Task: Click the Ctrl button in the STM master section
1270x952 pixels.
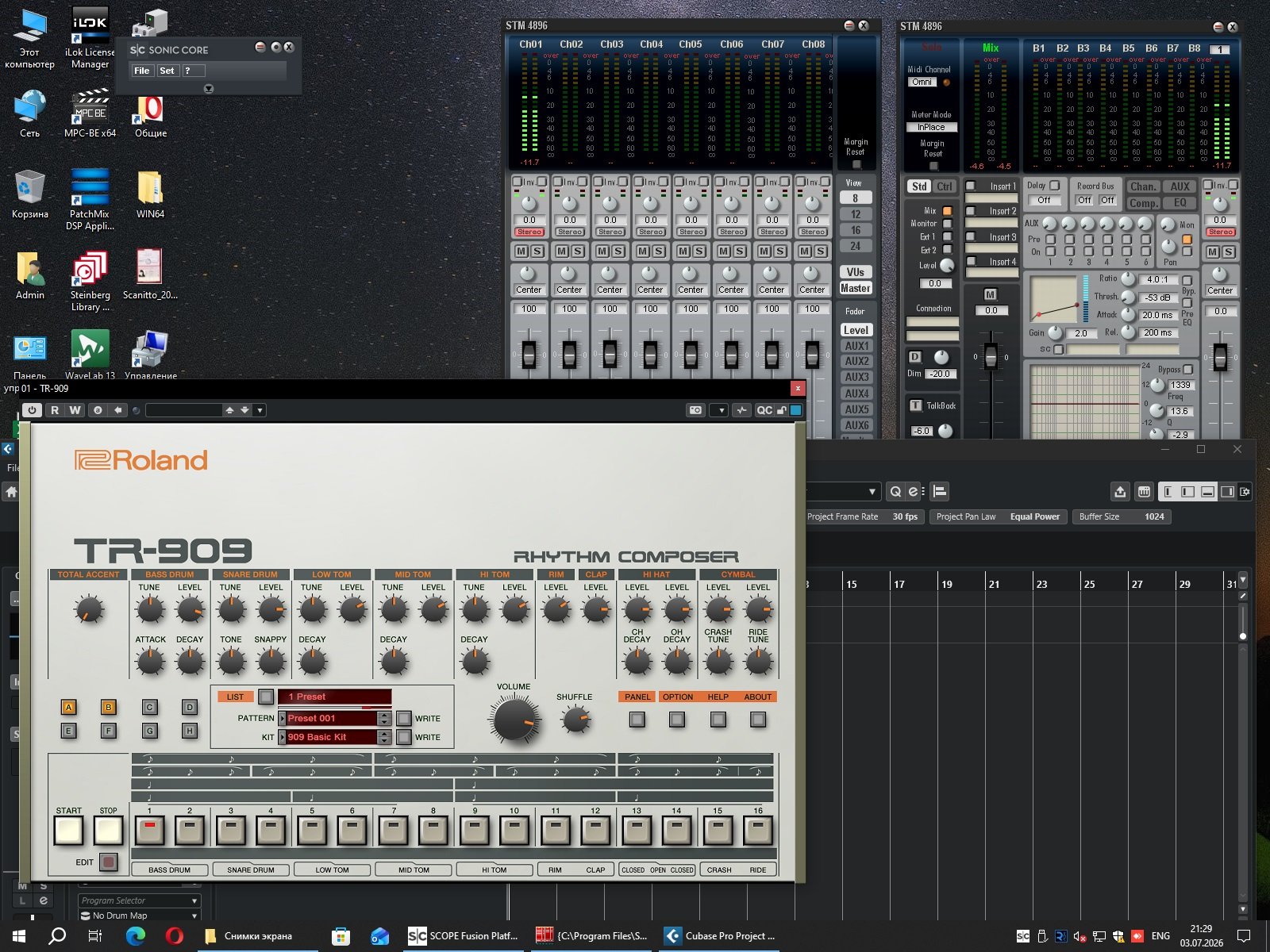Action: click(x=944, y=186)
